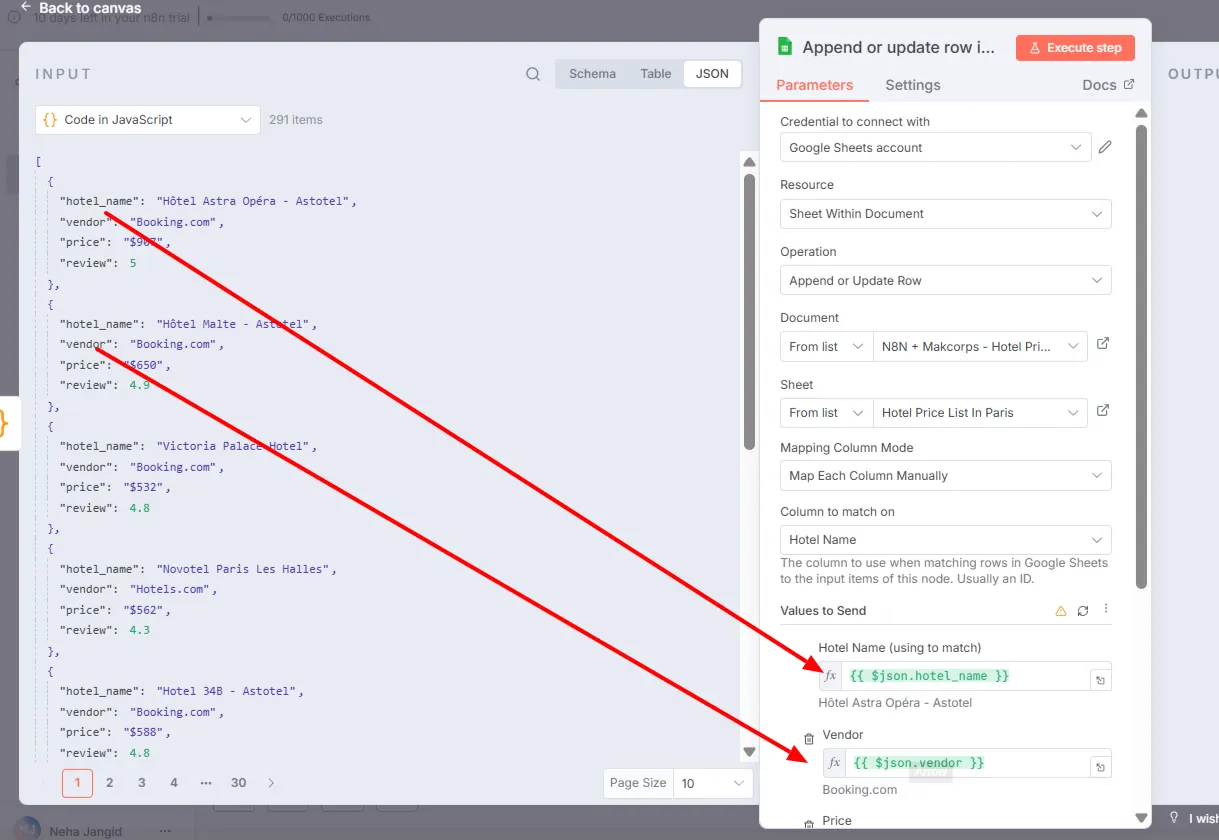Edit the Google Sheets credential with pencil icon
1219x840 pixels.
1105,147
